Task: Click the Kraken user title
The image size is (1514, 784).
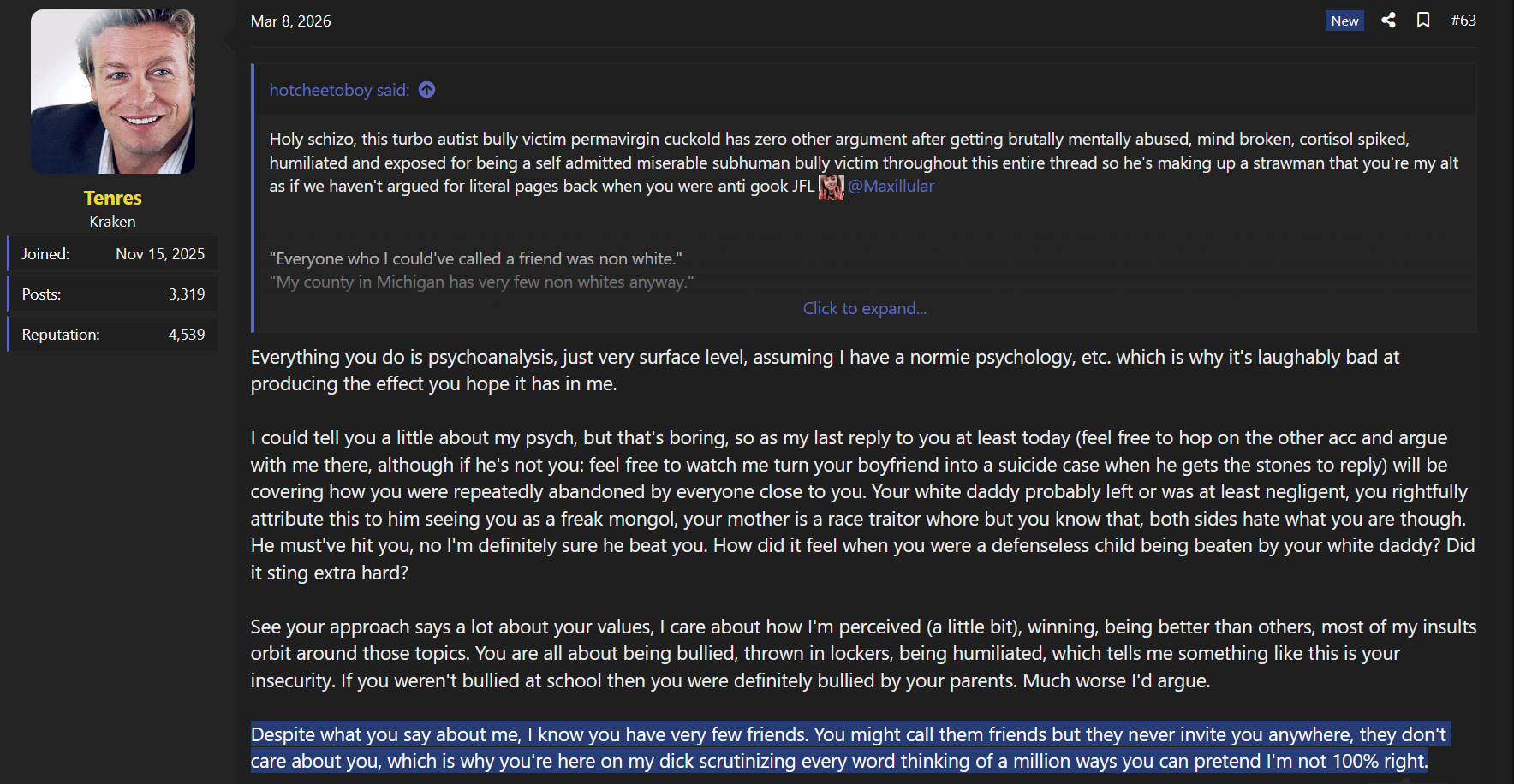Action: (113, 222)
